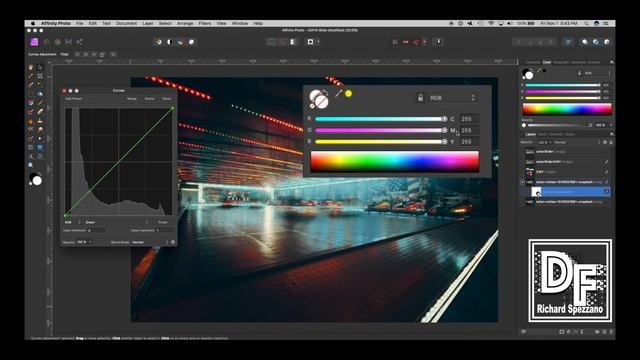Switch to Export Persona
Screen dimensions: 640x360
pyautogui.click(x=80, y=42)
